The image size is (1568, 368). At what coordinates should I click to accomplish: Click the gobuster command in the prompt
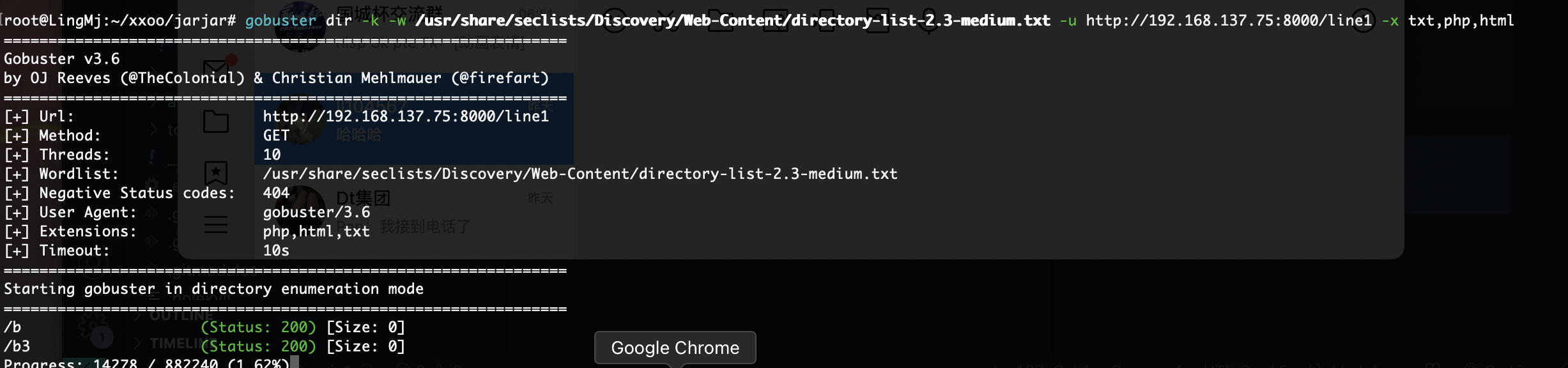(x=281, y=20)
